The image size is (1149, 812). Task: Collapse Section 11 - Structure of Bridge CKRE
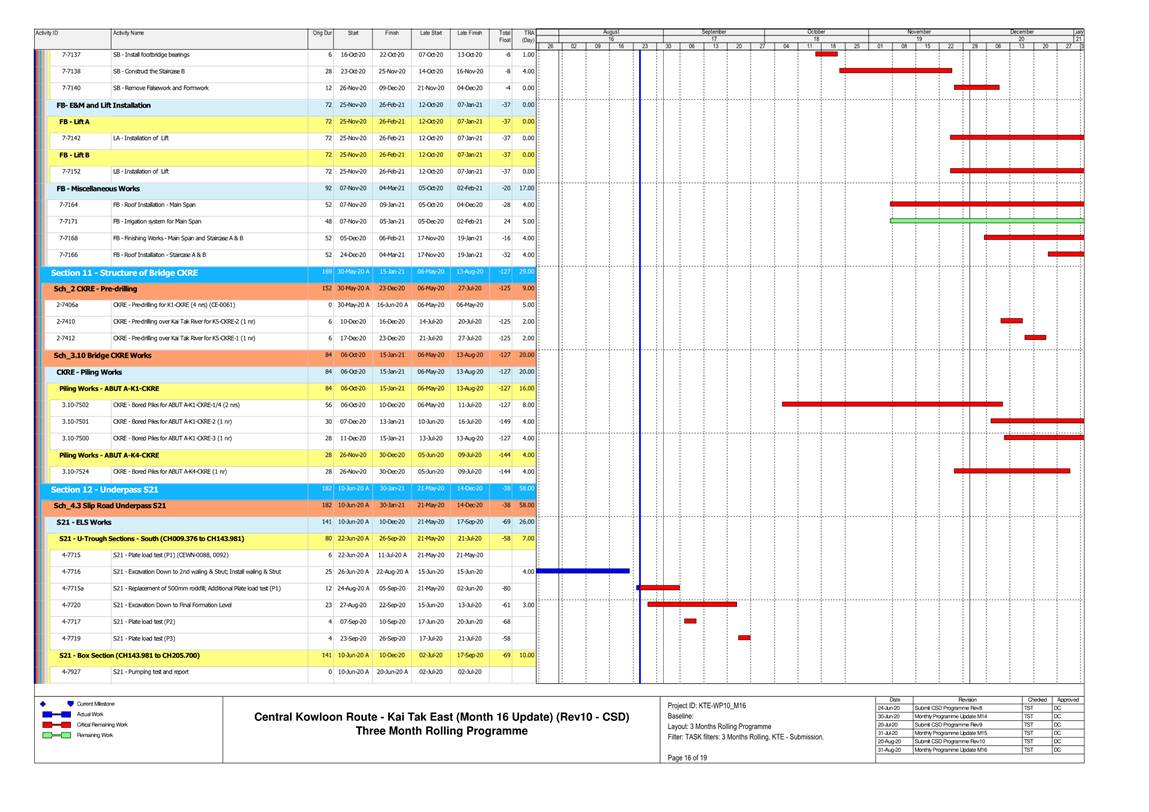(125, 272)
